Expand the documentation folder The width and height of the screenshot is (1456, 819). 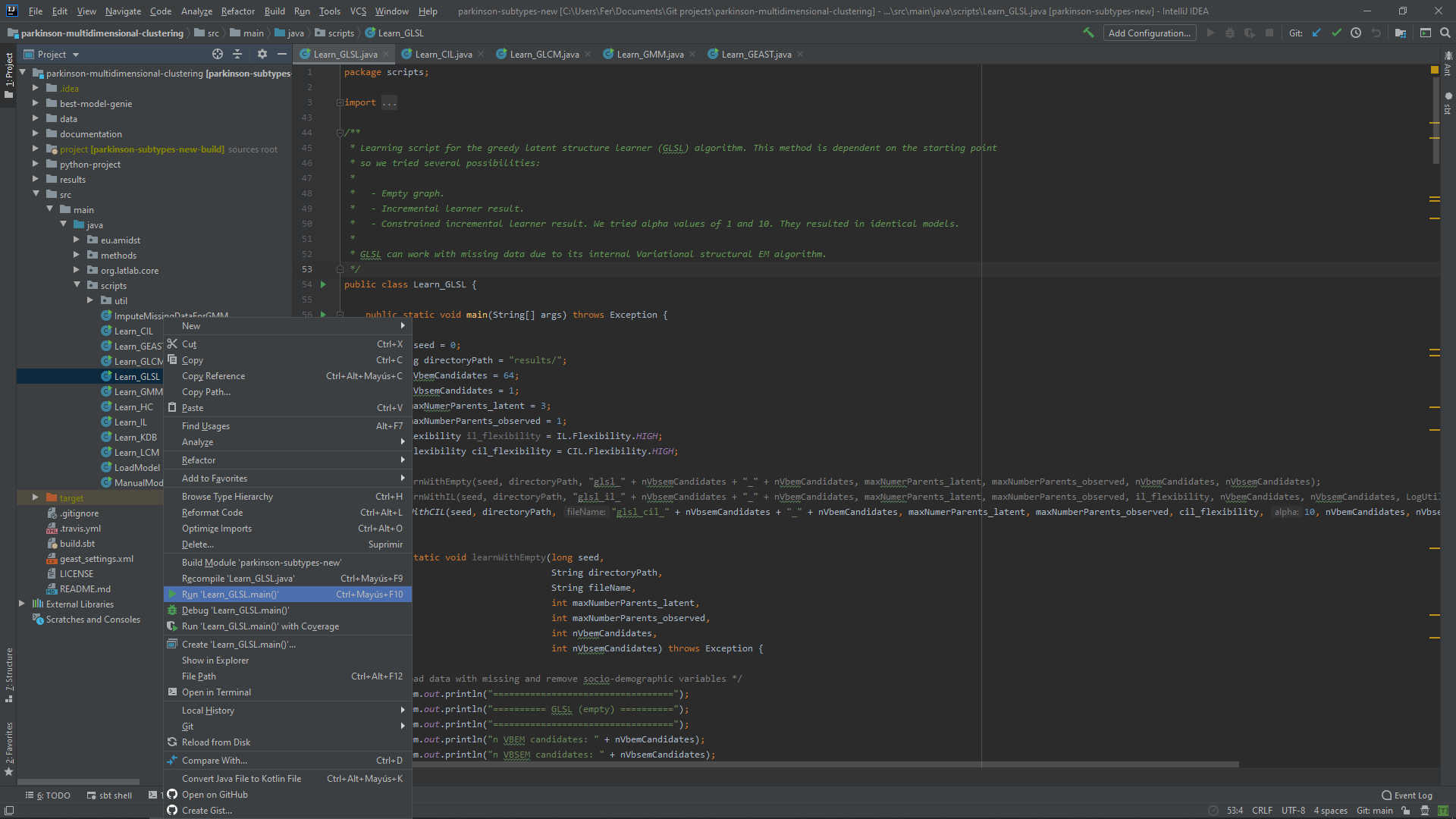(35, 133)
